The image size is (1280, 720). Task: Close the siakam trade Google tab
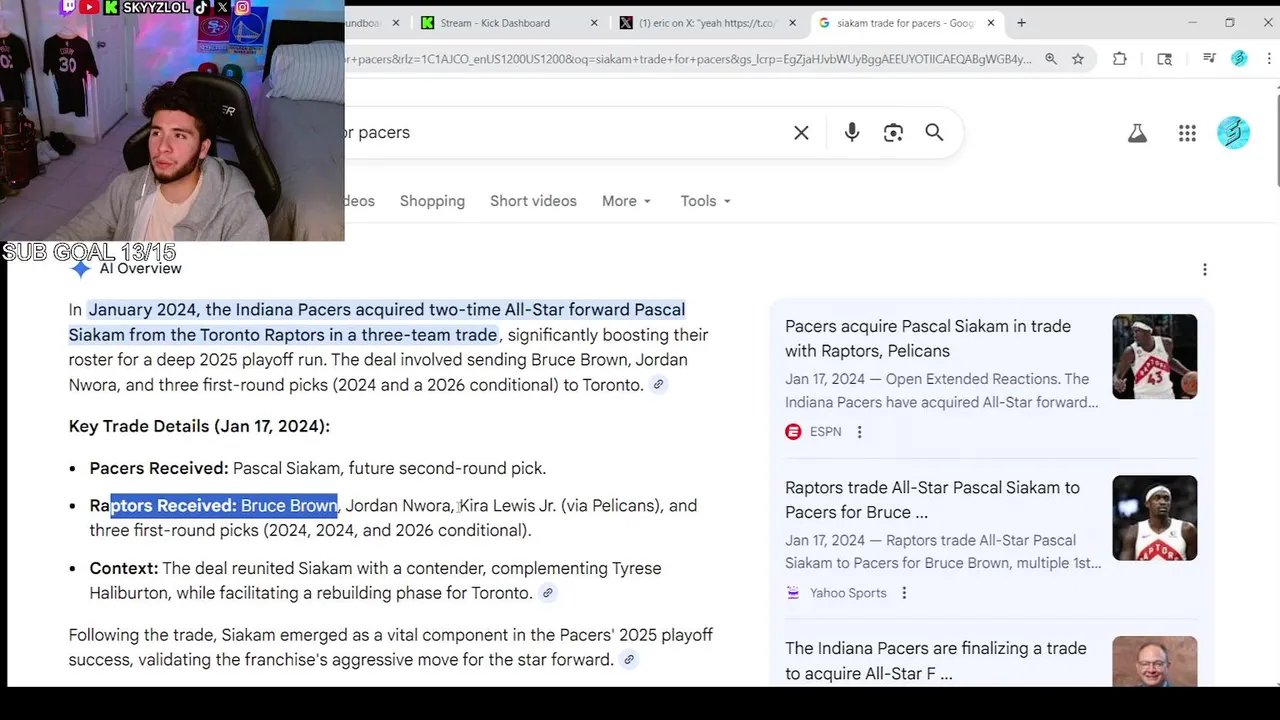(991, 23)
